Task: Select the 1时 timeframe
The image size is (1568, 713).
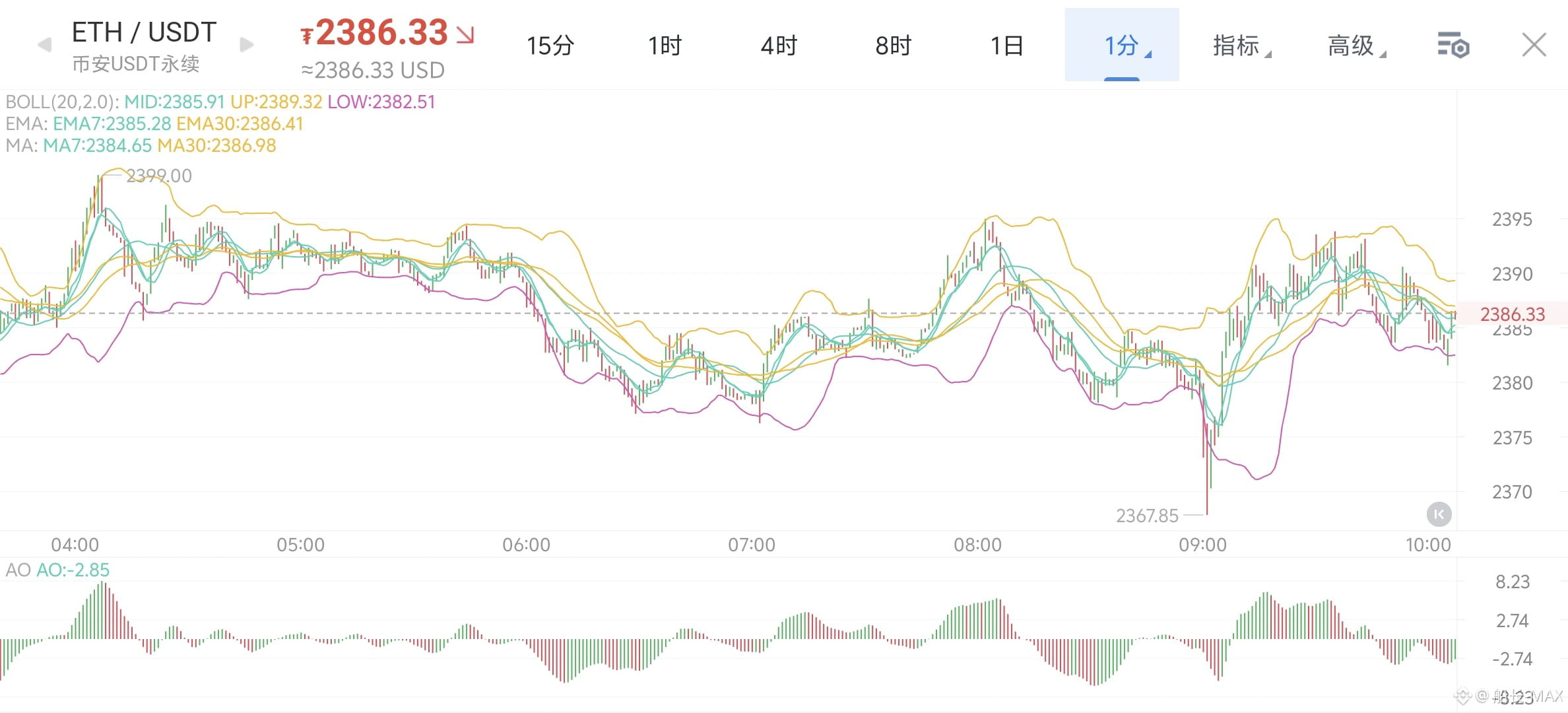Action: 664,46
